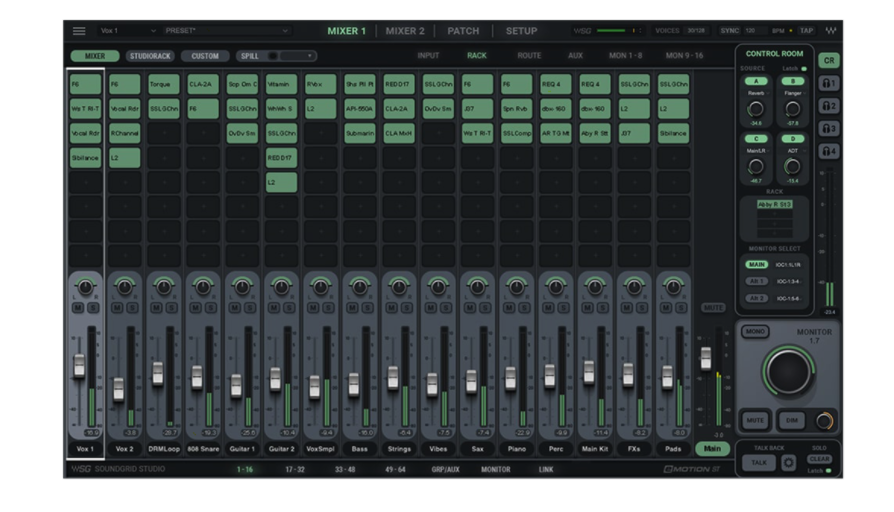Show the AUX layer

[x=575, y=55]
